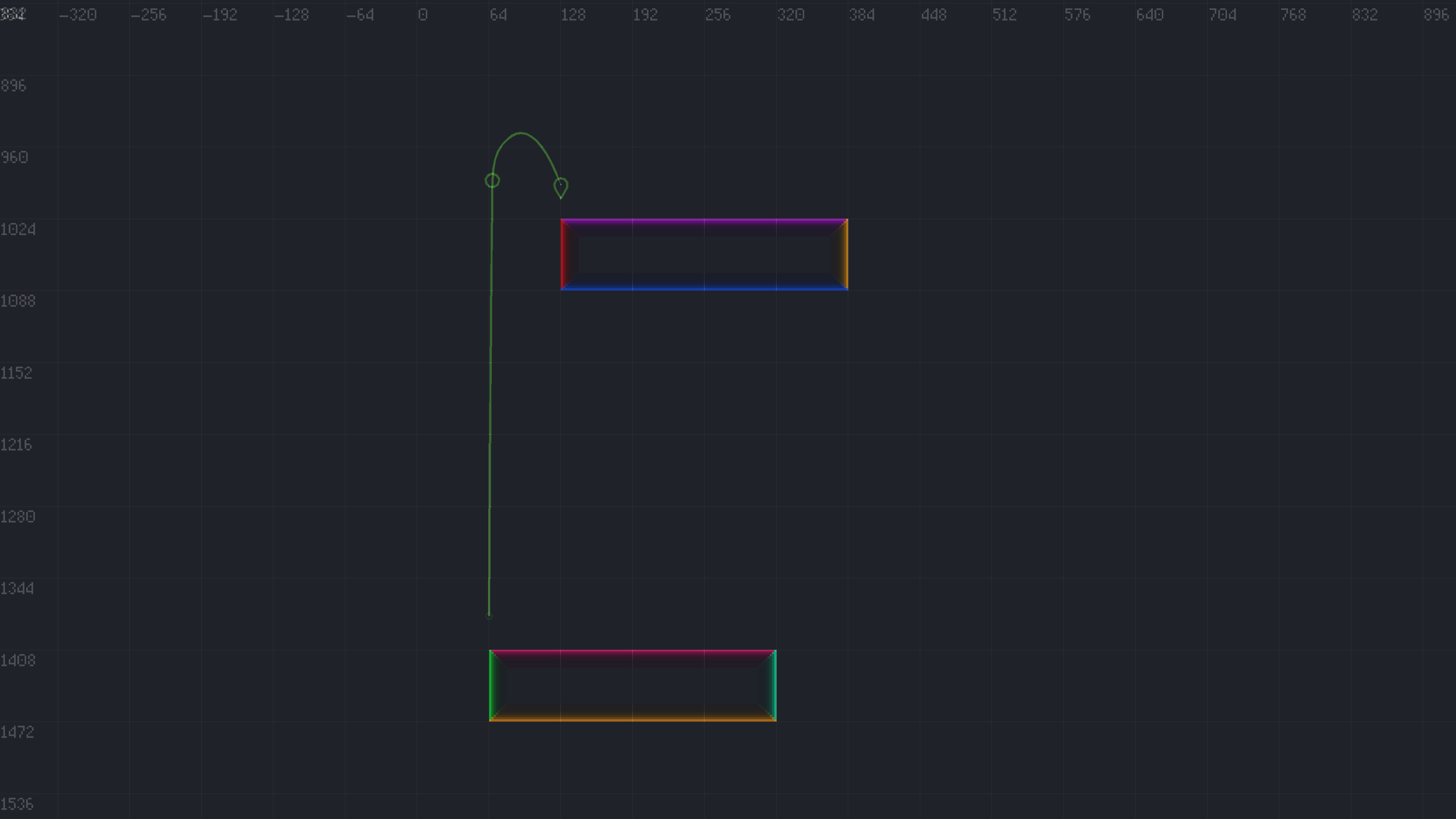This screenshot has height=819, width=1456.
Task: Select the lower rectangle's green left edge
Action: point(491,686)
